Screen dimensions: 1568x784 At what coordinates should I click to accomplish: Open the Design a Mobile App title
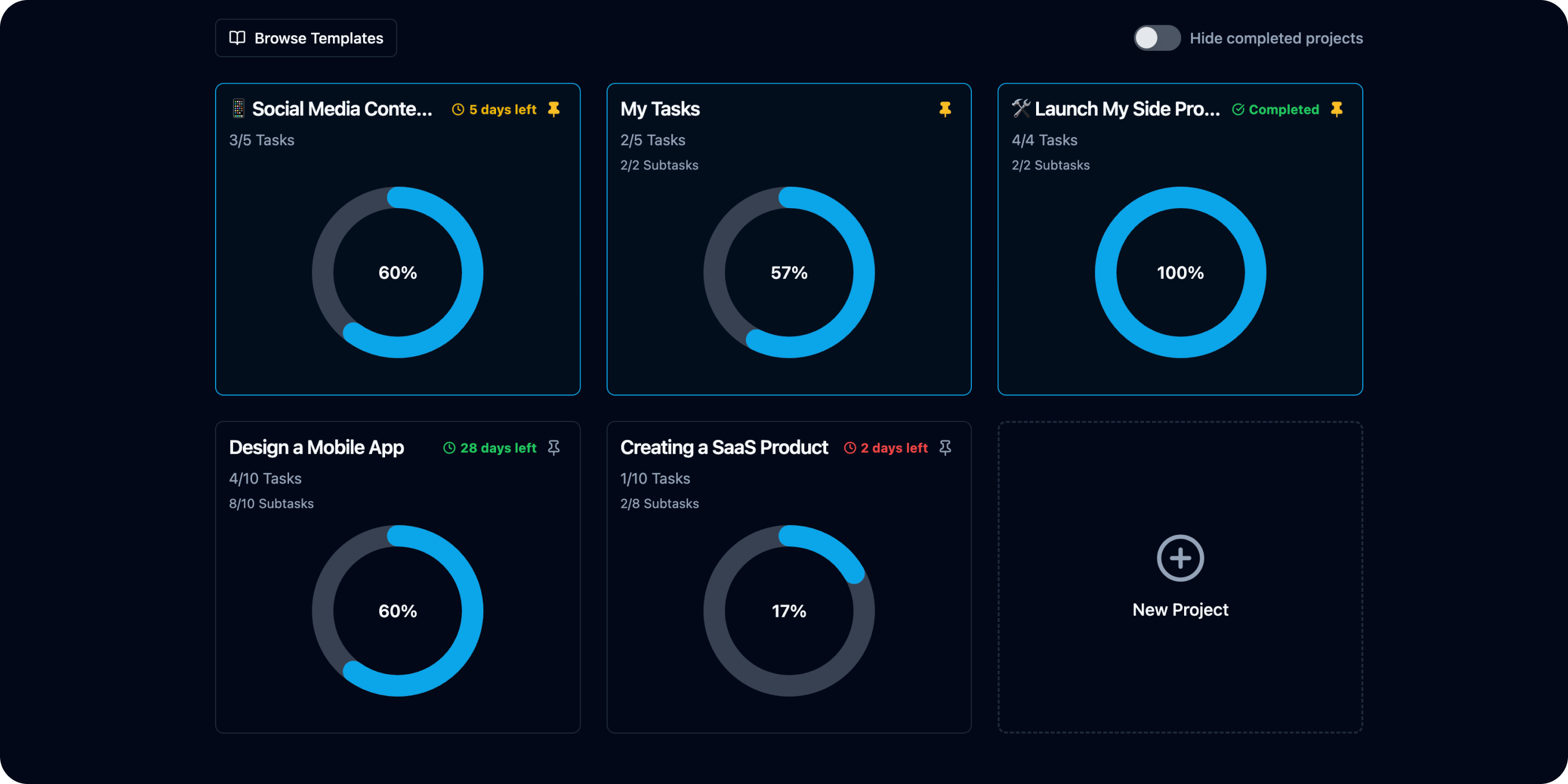tap(316, 448)
